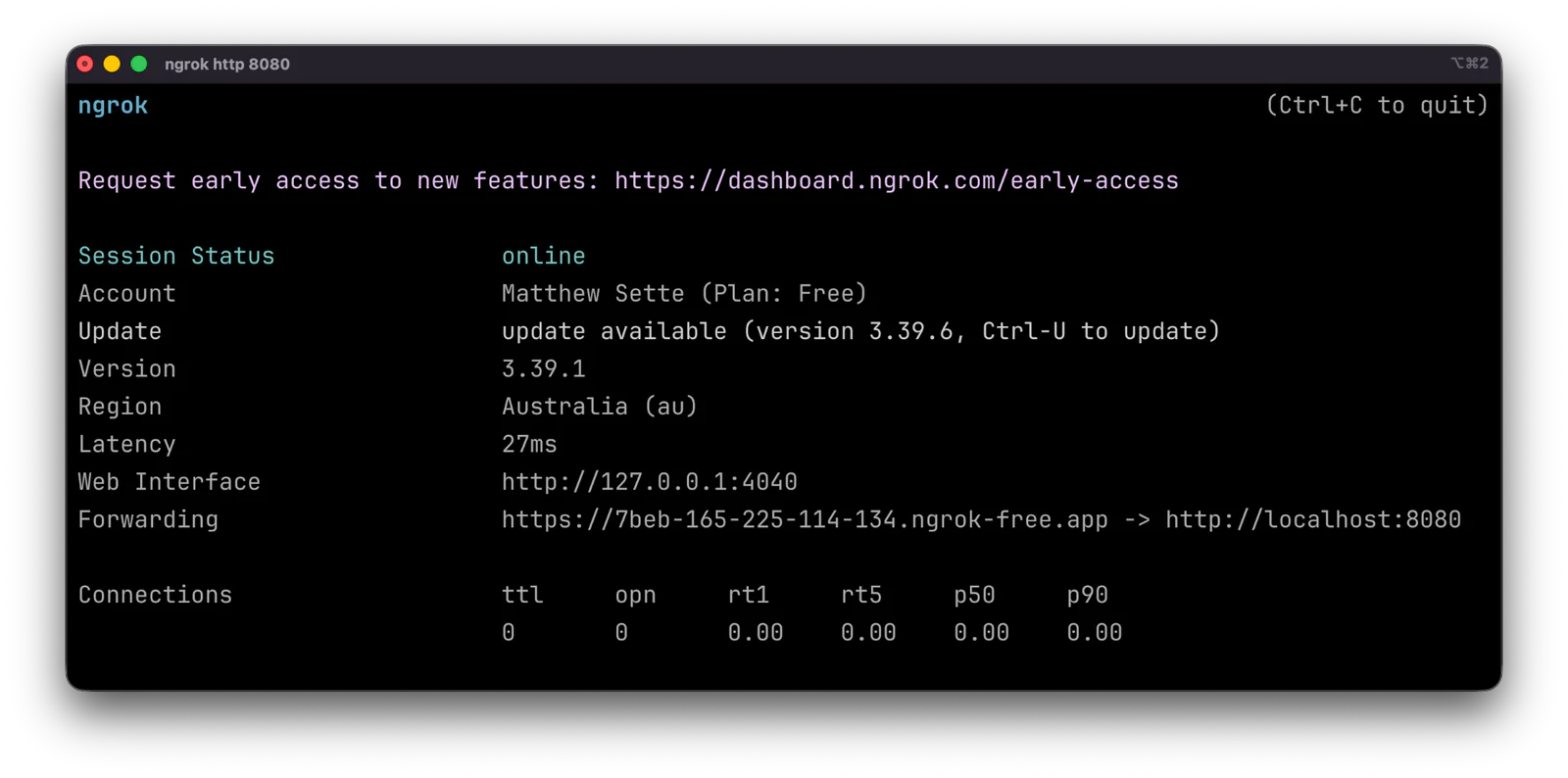
Task: Click the 'Update' row label
Action: [120, 331]
